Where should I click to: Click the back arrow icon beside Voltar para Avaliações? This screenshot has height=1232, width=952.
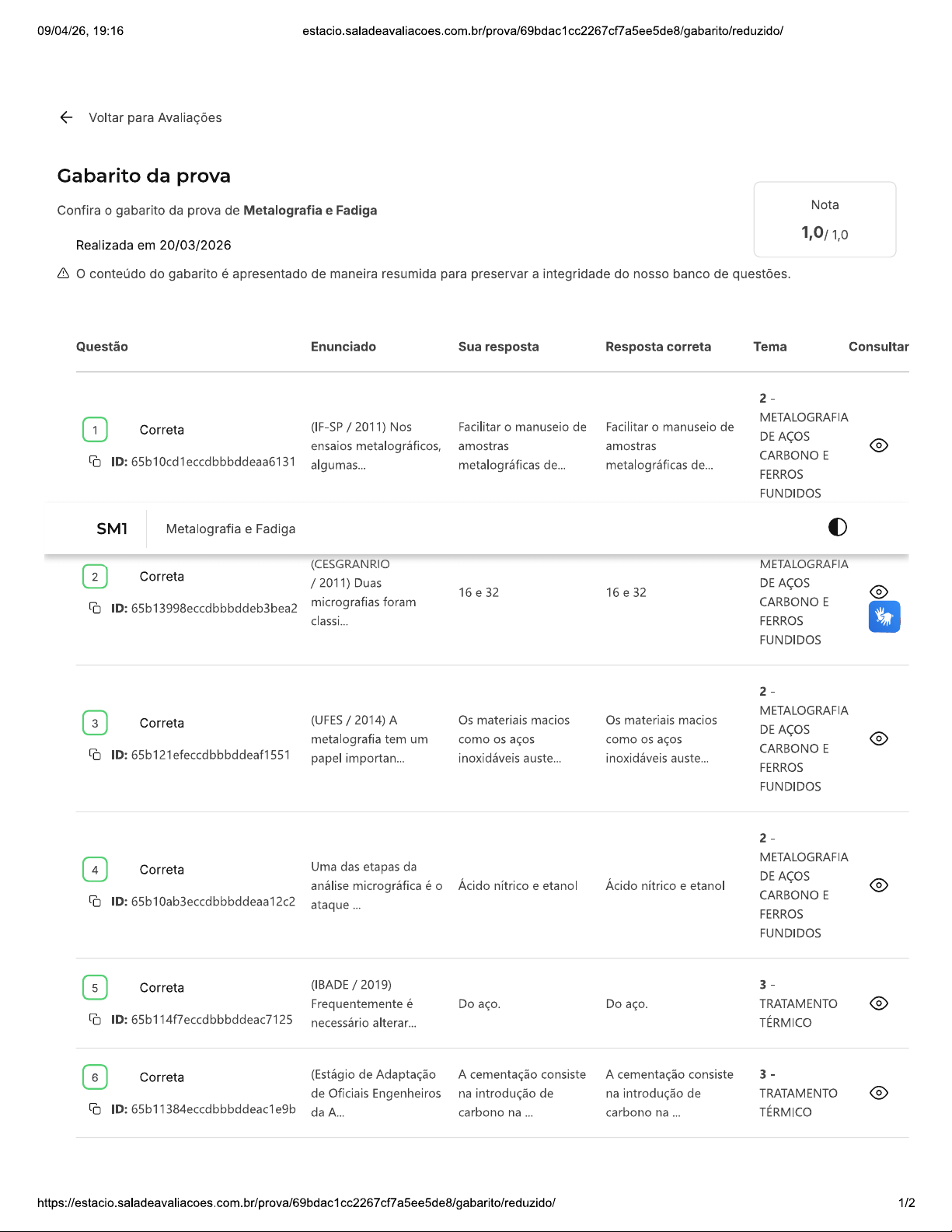[66, 117]
